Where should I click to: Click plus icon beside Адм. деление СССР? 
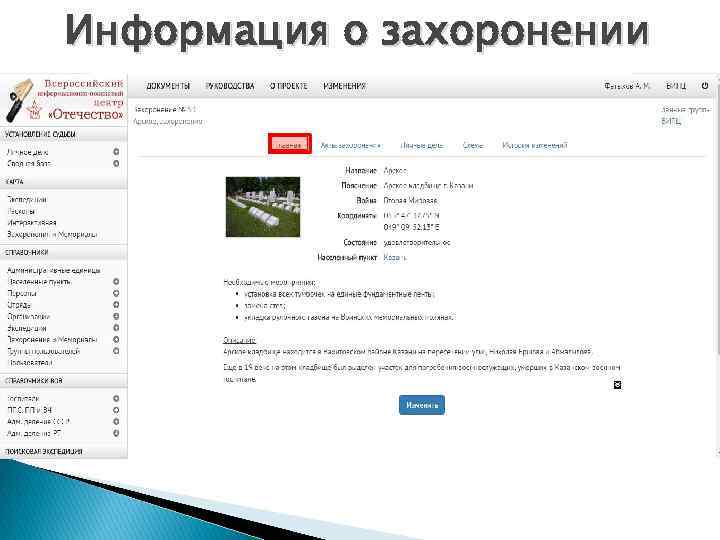[x=116, y=422]
